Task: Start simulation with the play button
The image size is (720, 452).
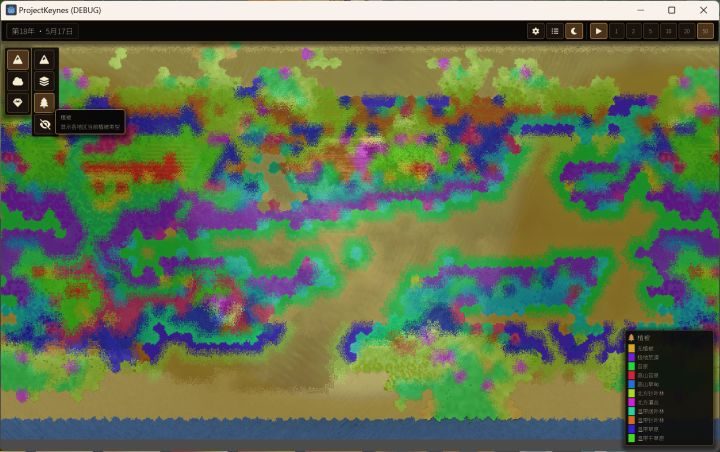Action: 598,31
